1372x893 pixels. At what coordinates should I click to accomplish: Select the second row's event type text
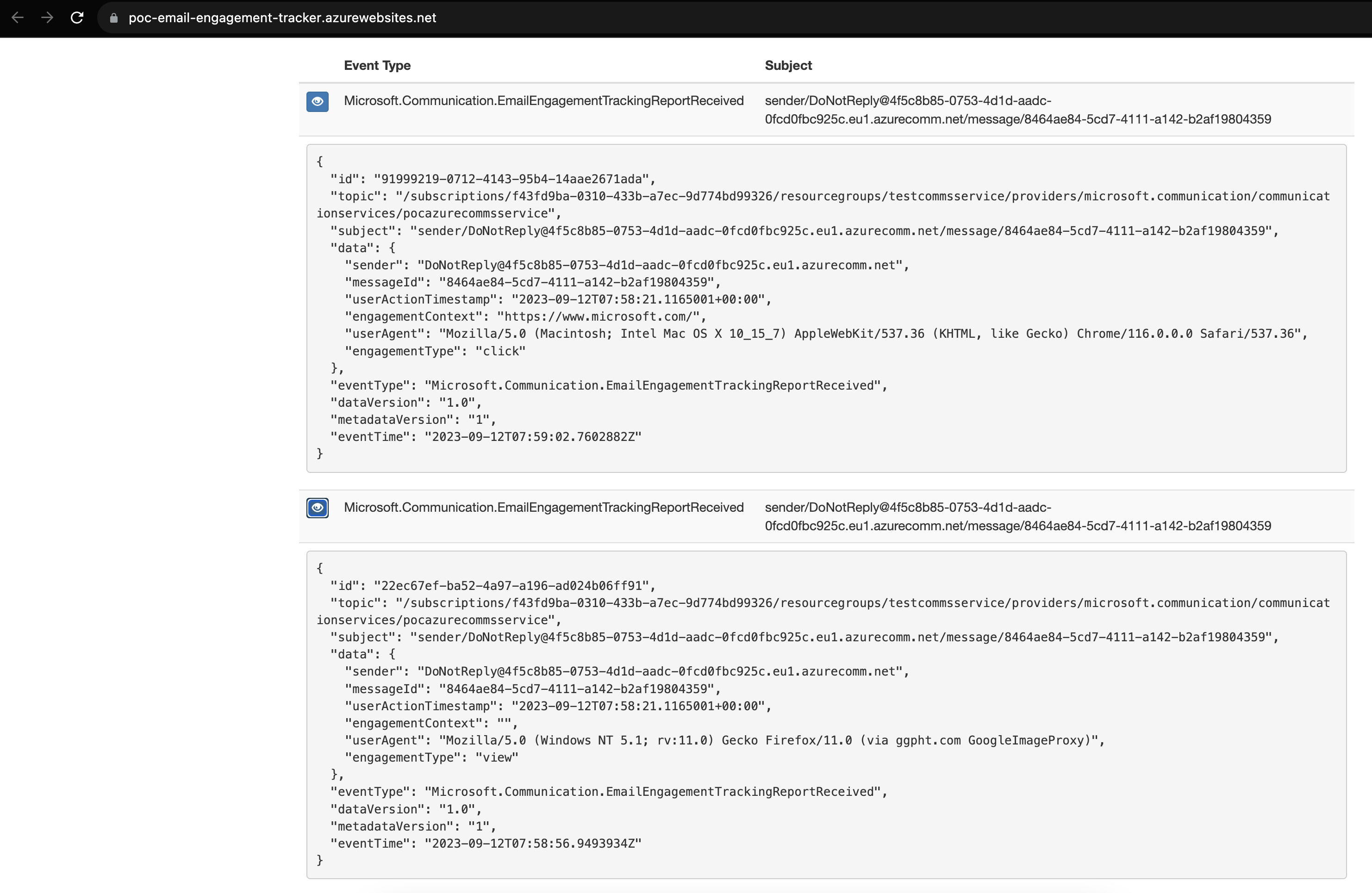(x=543, y=508)
